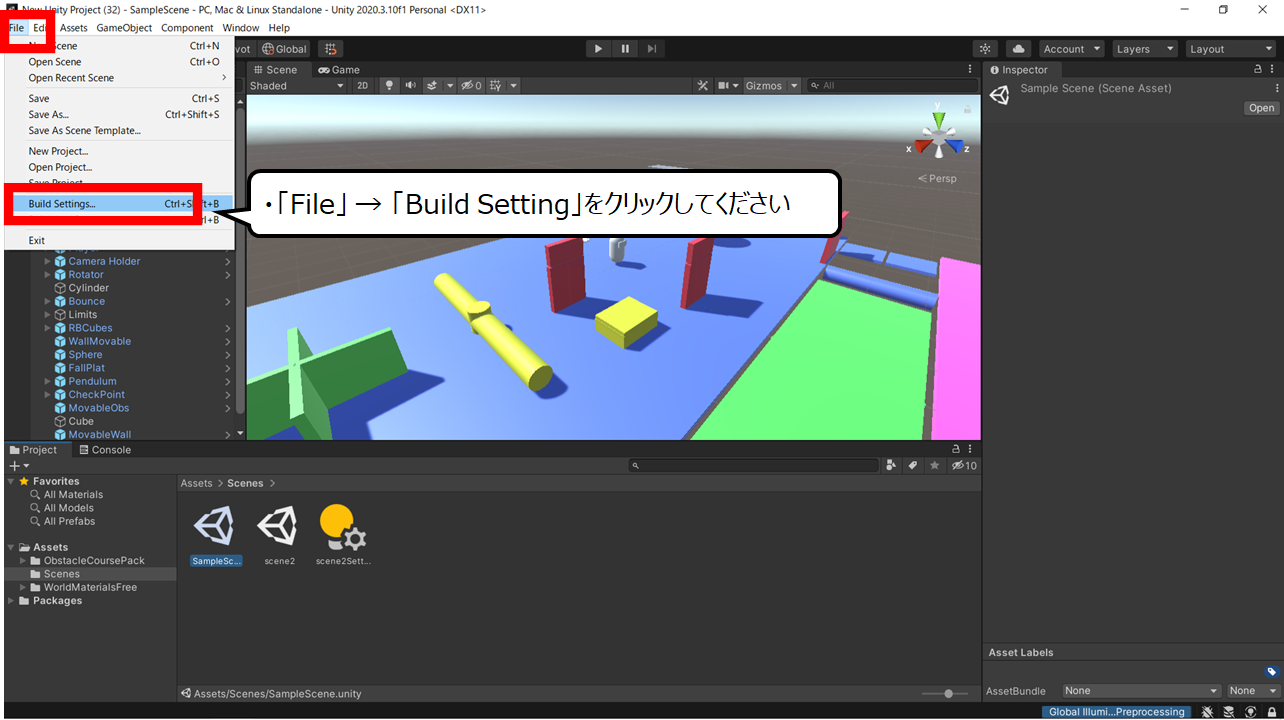Toggle scene effects layers icon

[x=433, y=86]
